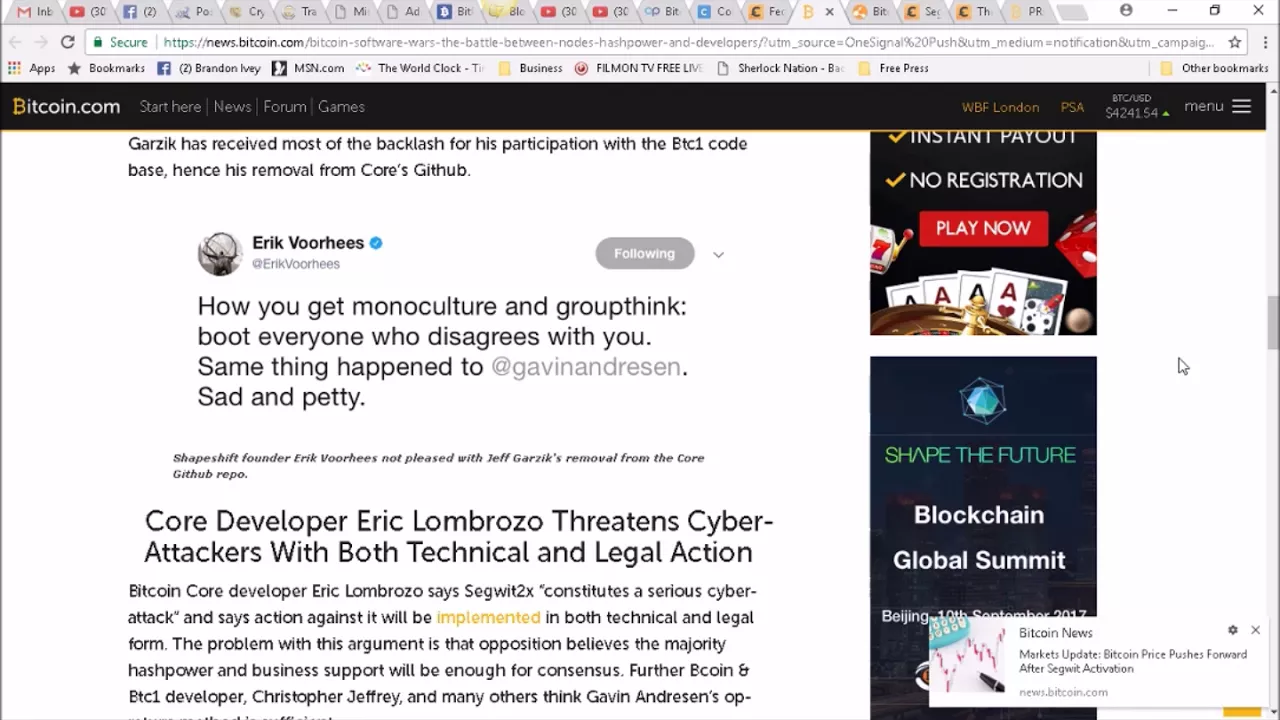The image size is (1280, 720).
Task: Open the @ErikVoorhees handle
Action: (296, 264)
